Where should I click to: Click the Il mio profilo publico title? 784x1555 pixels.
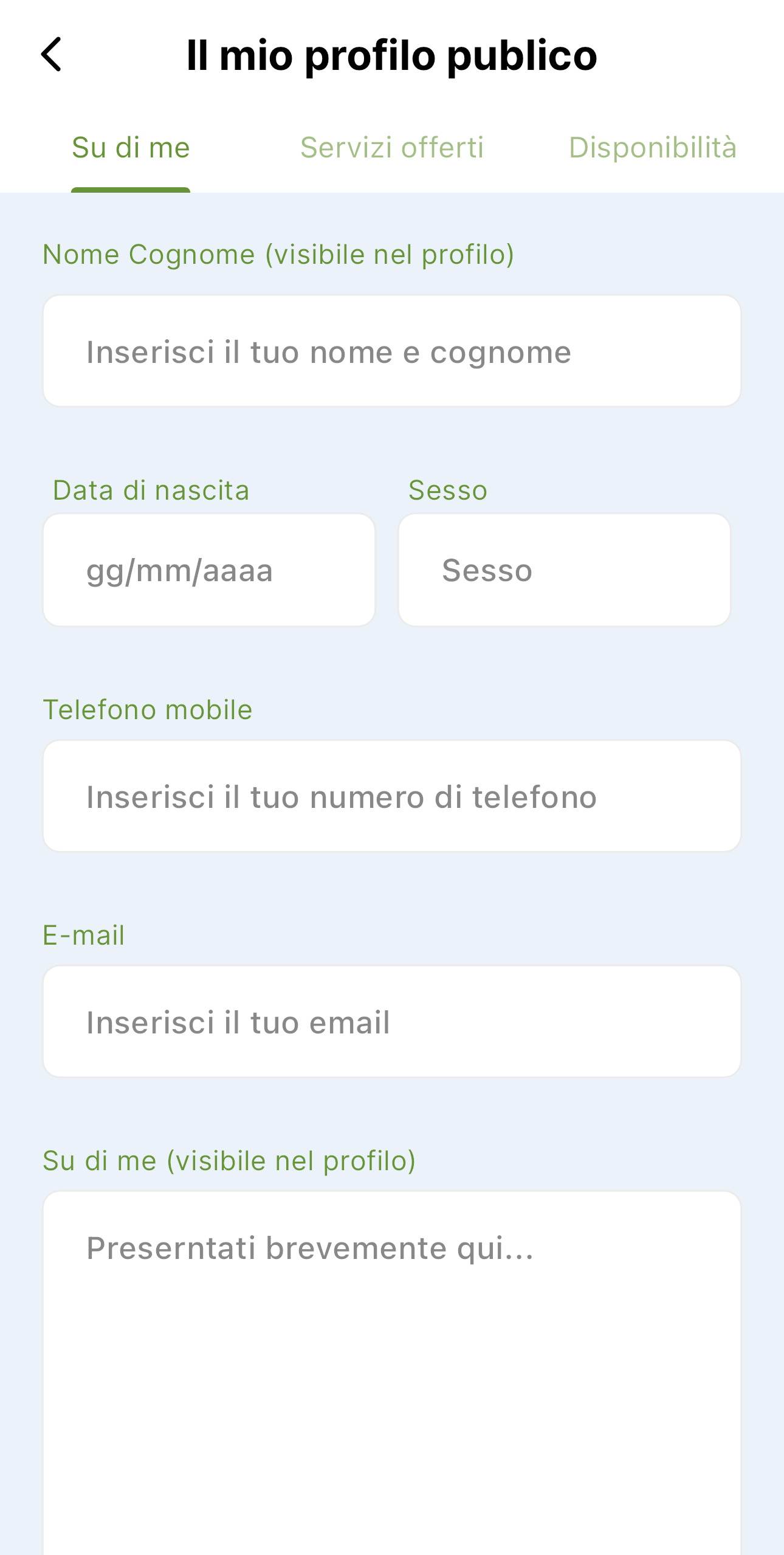pos(392,55)
